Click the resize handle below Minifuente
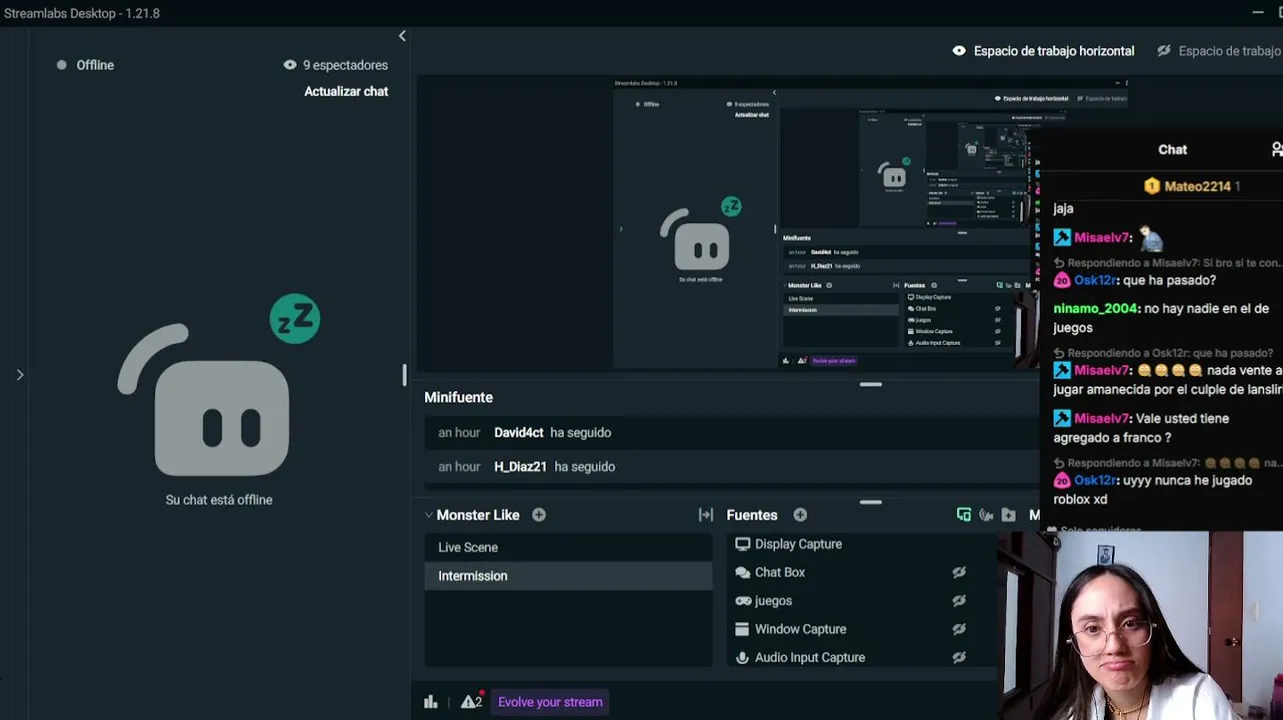 (871, 502)
